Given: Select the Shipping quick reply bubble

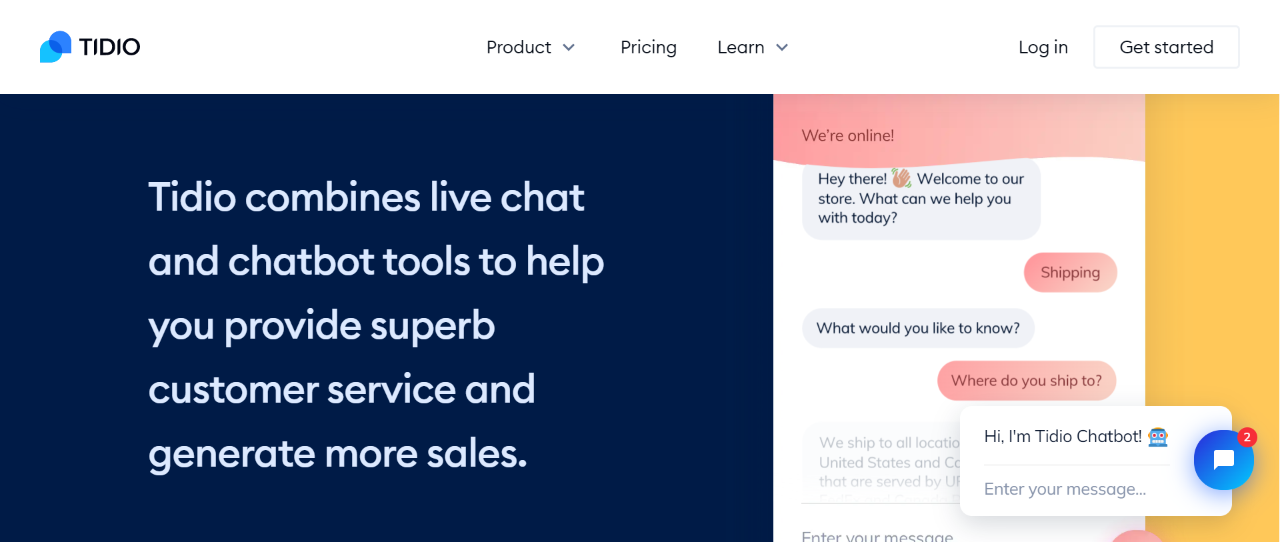Looking at the screenshot, I should (x=1070, y=272).
